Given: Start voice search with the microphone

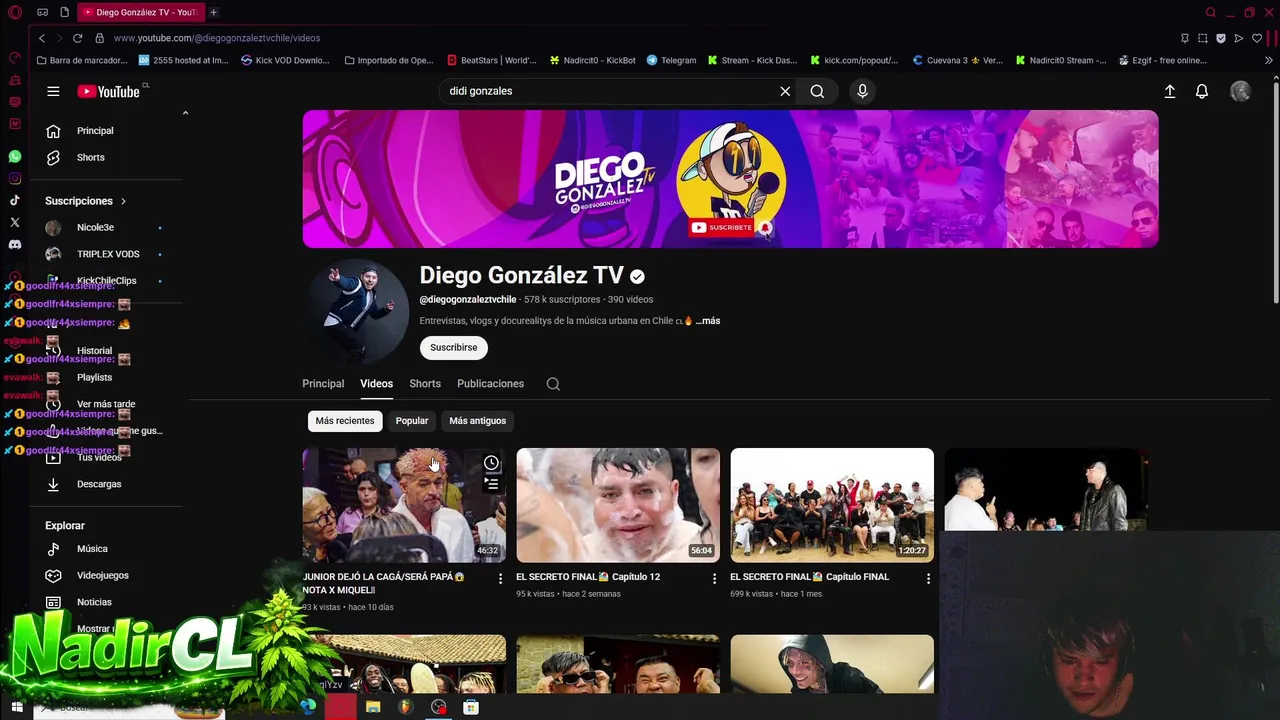Looking at the screenshot, I should pos(862,91).
